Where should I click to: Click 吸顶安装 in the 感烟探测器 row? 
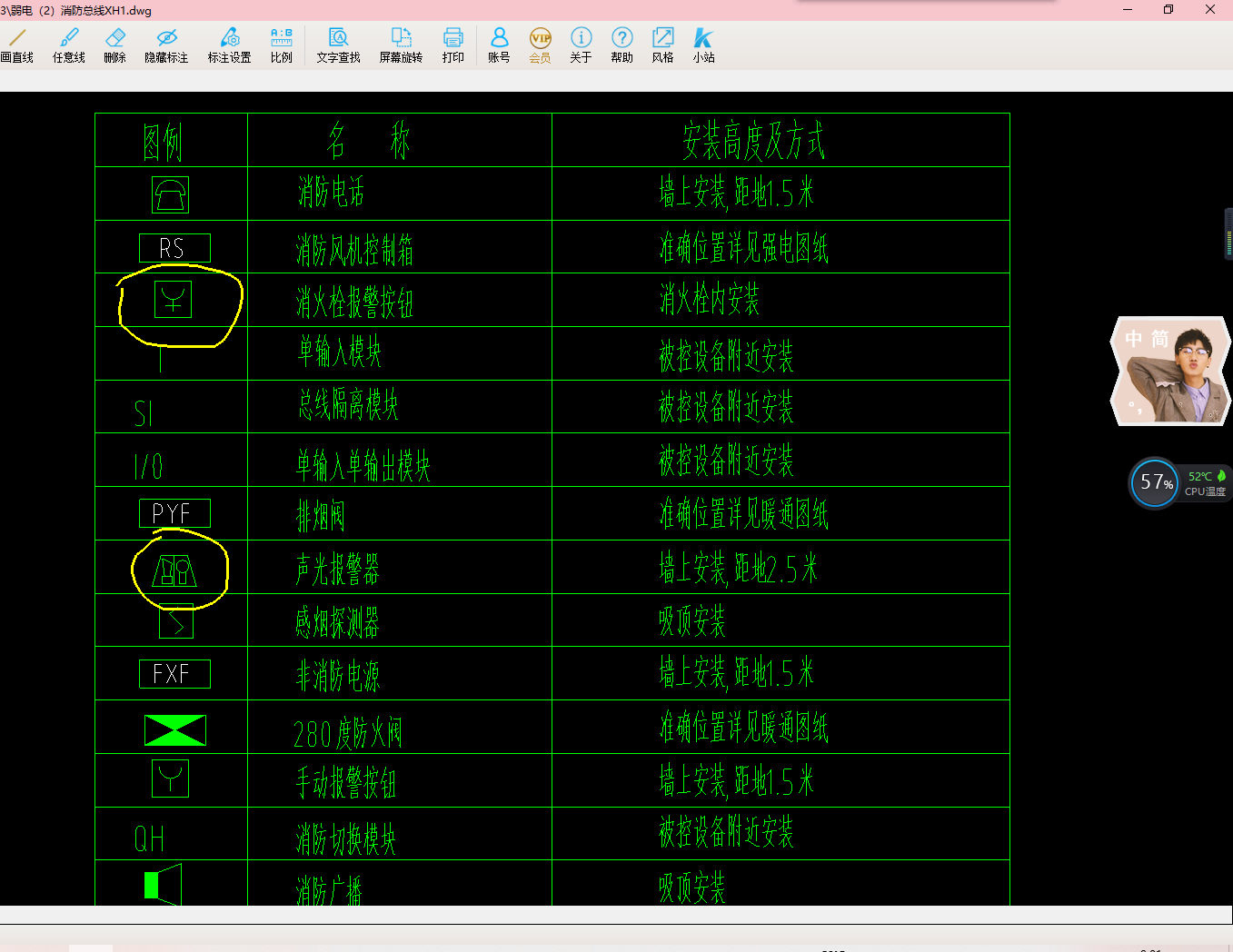[692, 621]
